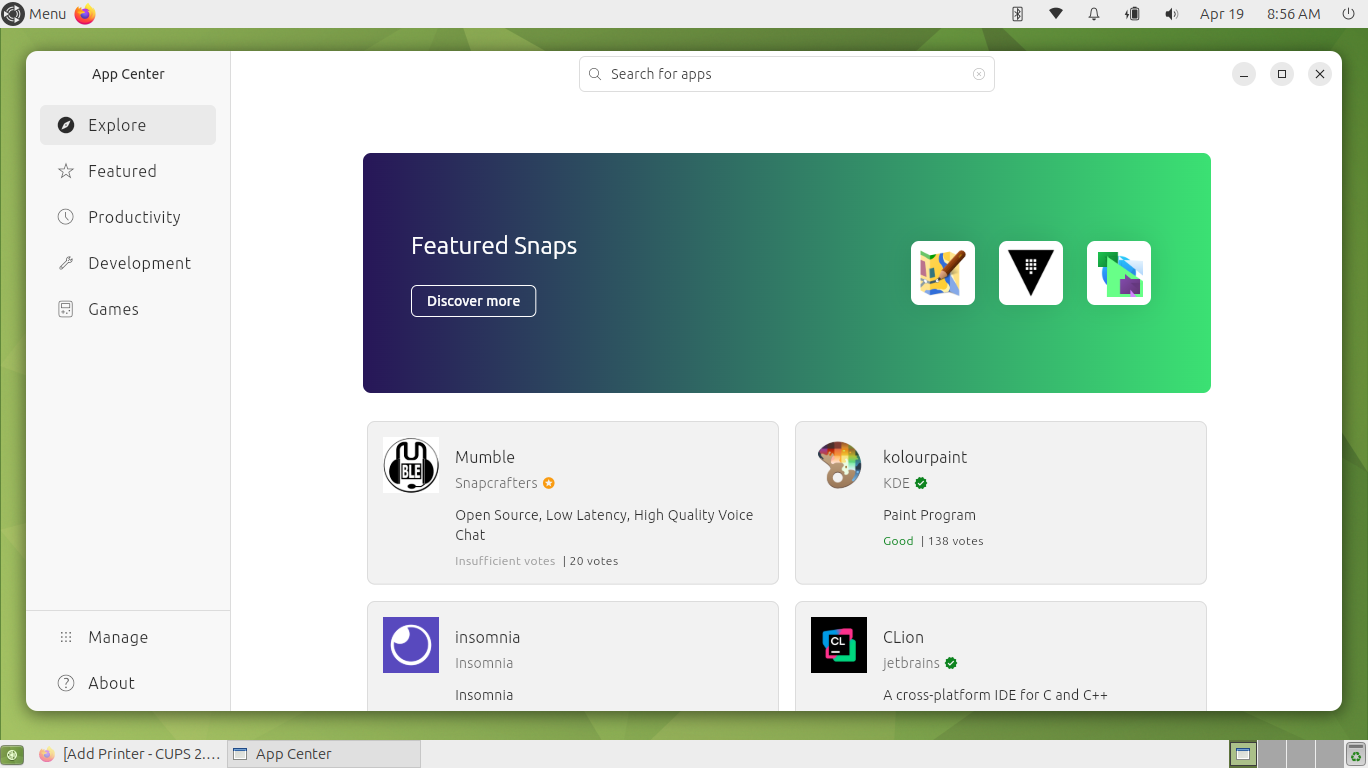Click the insomnia purple app icon
This screenshot has width=1368, height=768.
pyautogui.click(x=411, y=645)
